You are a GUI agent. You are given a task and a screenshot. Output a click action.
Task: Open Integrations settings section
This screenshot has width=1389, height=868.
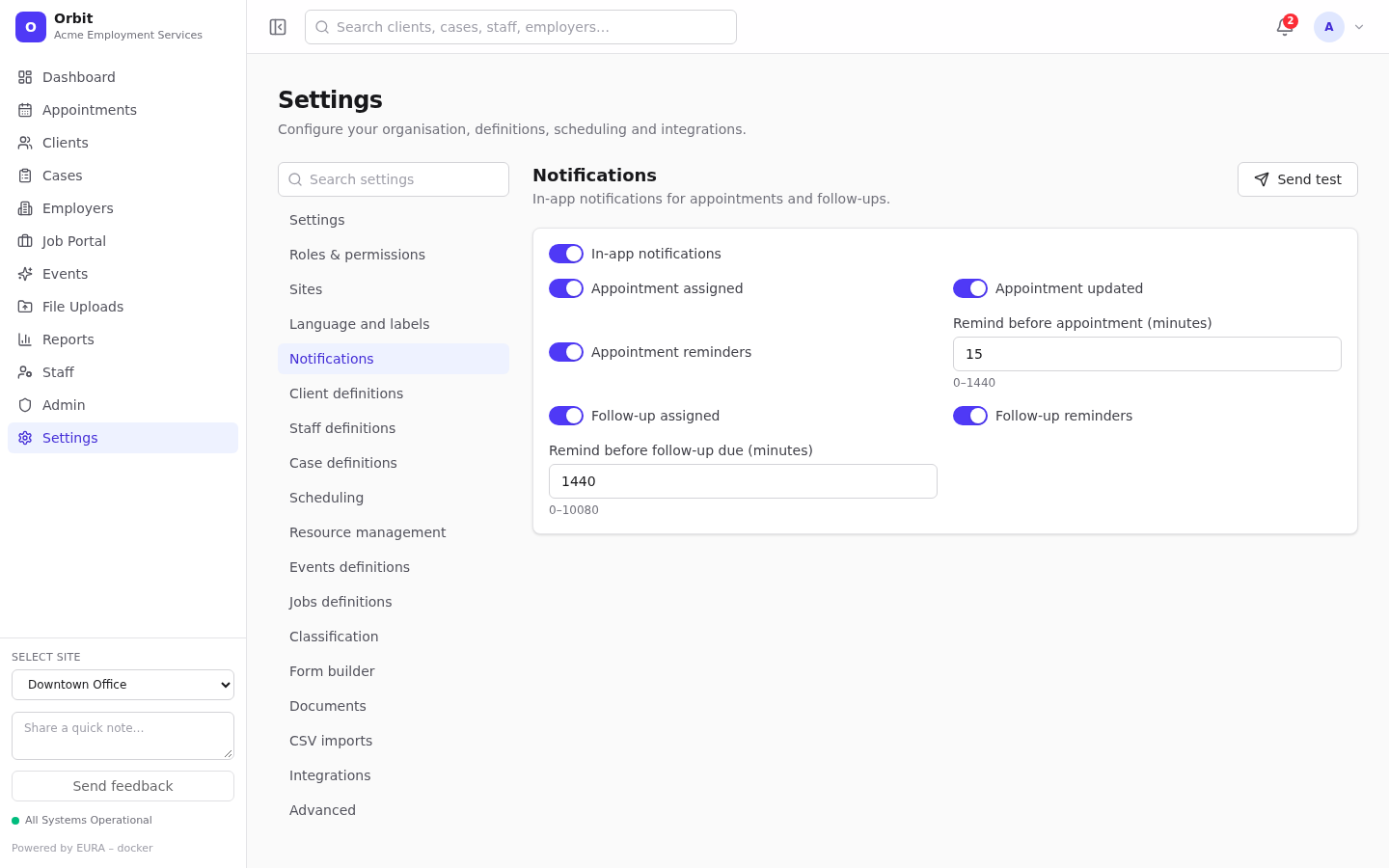(394, 775)
